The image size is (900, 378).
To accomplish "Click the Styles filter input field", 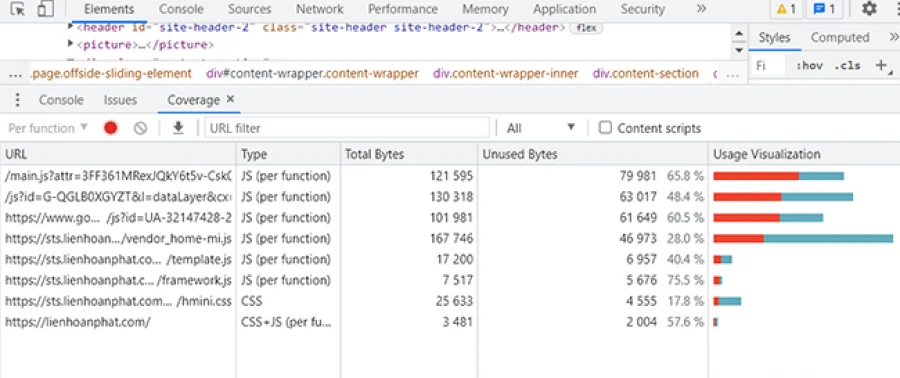I will 767,65.
